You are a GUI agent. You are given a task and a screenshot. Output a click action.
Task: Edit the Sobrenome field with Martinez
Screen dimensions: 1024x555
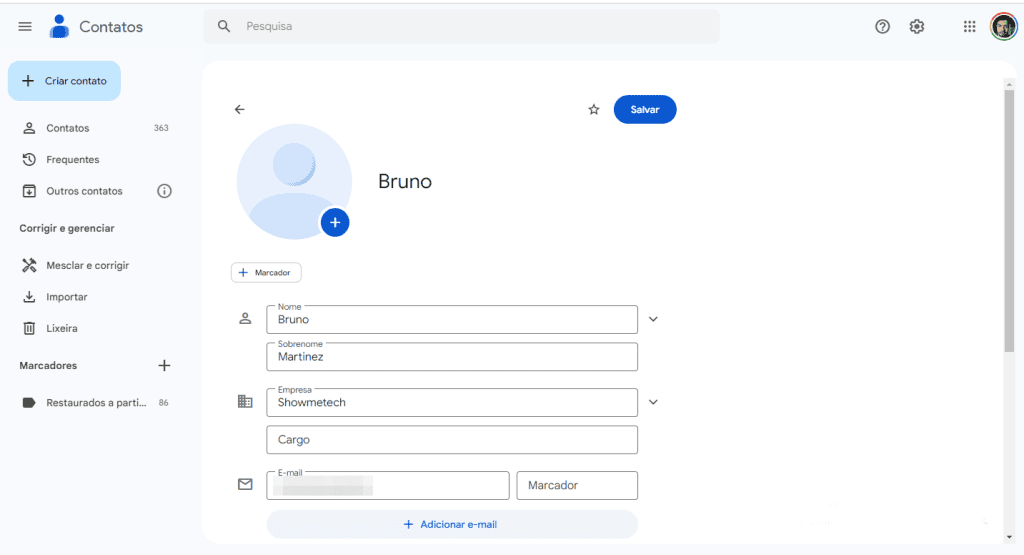pos(452,357)
